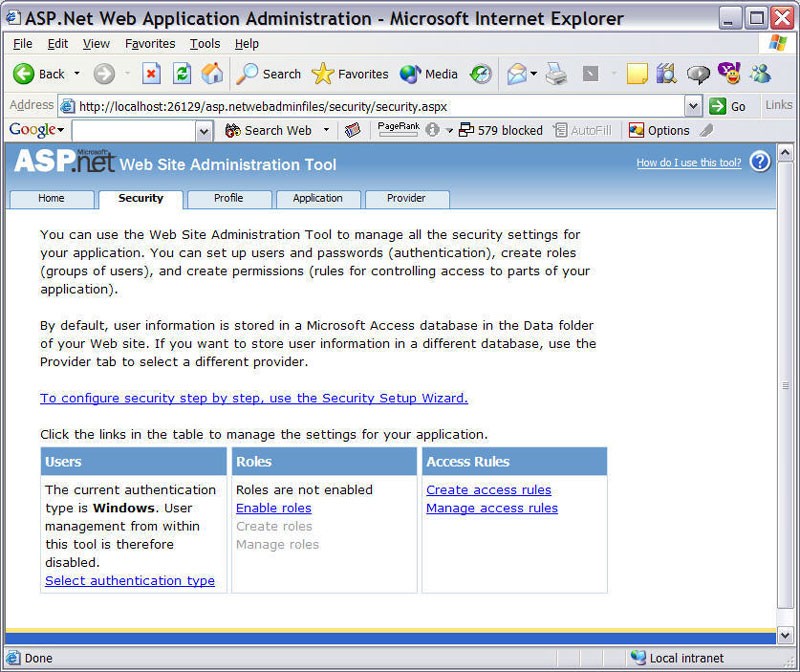Screen dimensions: 800x672
Task: Switch to the Profile tab
Action: pyautogui.click(x=229, y=198)
